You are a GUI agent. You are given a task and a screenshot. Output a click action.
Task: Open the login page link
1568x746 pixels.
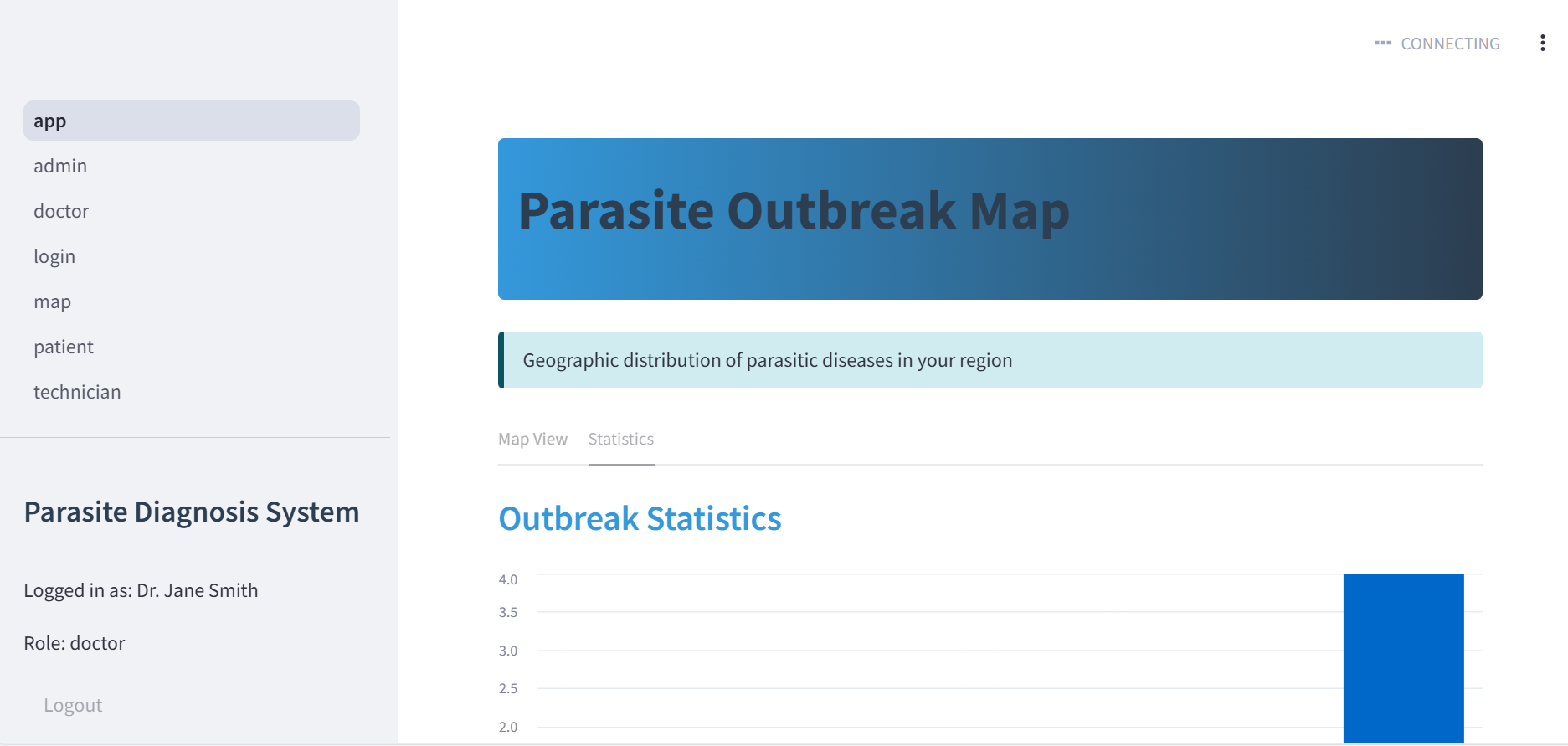point(192,256)
